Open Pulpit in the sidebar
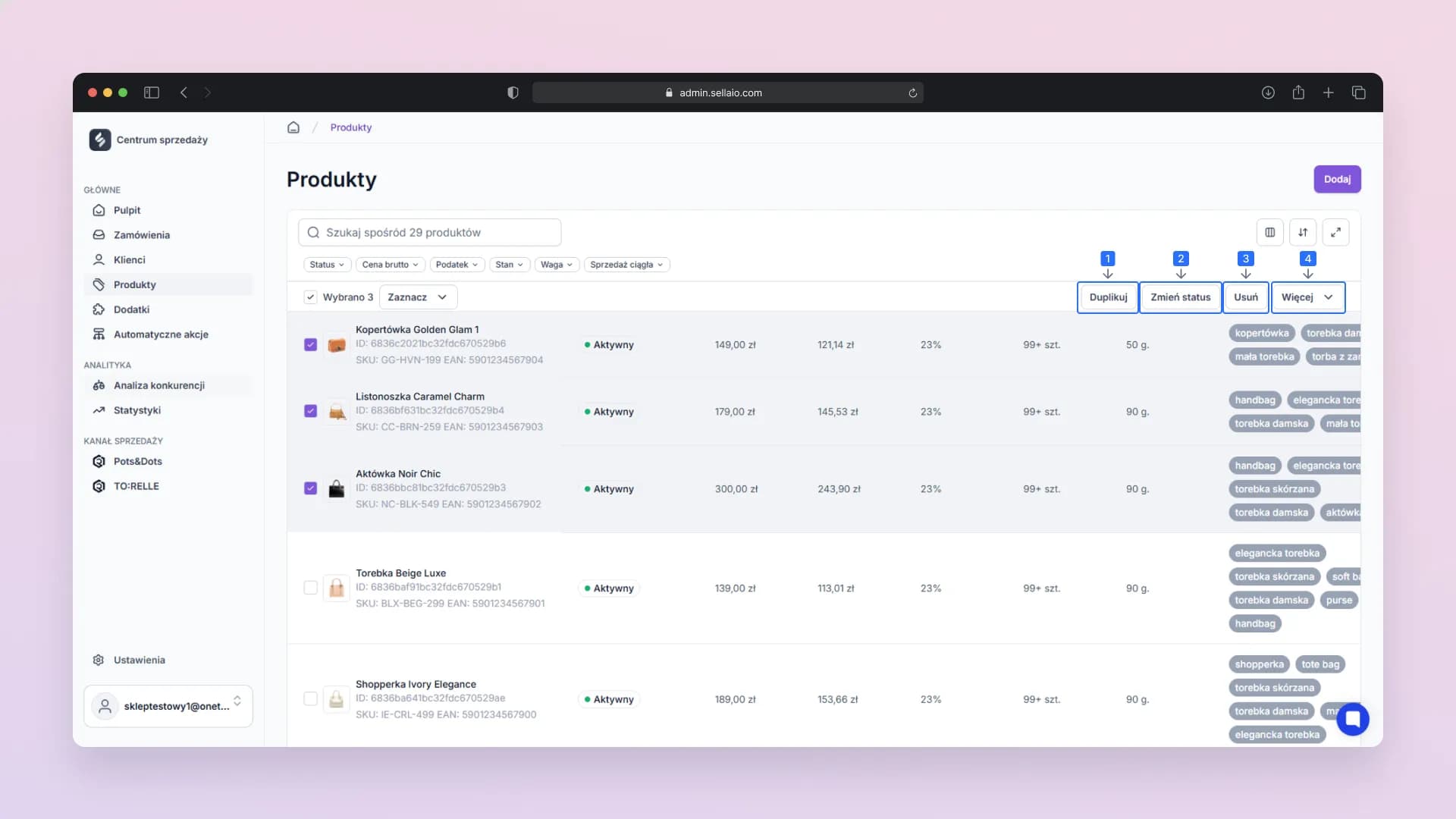Screen dimensions: 1456x819 point(168,210)
